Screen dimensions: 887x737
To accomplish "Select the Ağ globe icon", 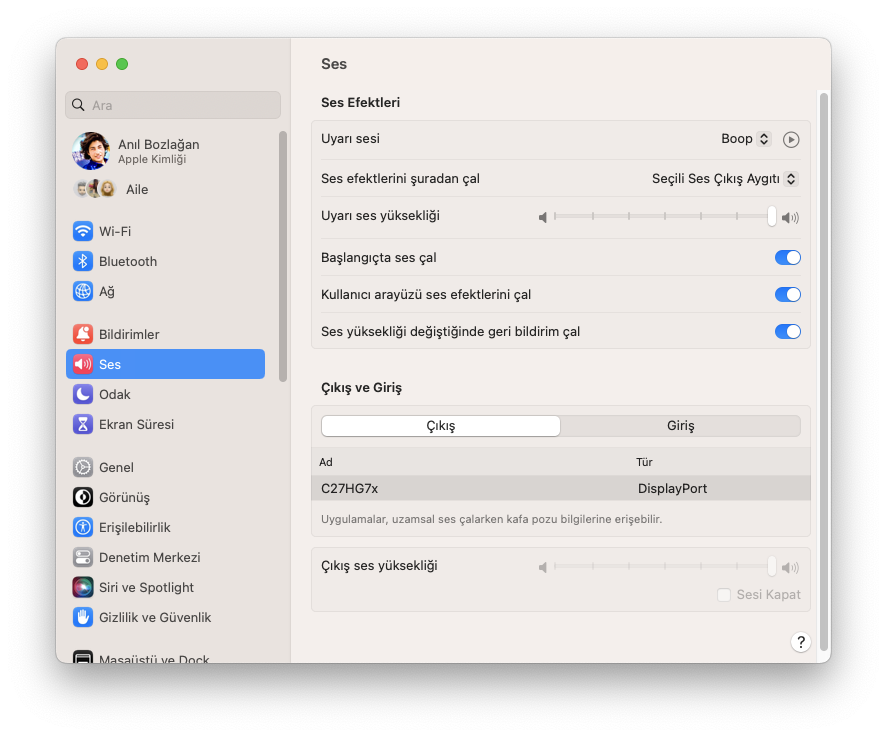I will (x=83, y=291).
